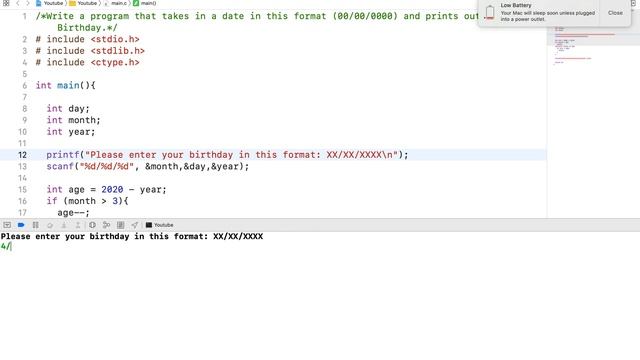Click the opening comment on line 1
Screen dimensions: 640x360
tap(257, 16)
